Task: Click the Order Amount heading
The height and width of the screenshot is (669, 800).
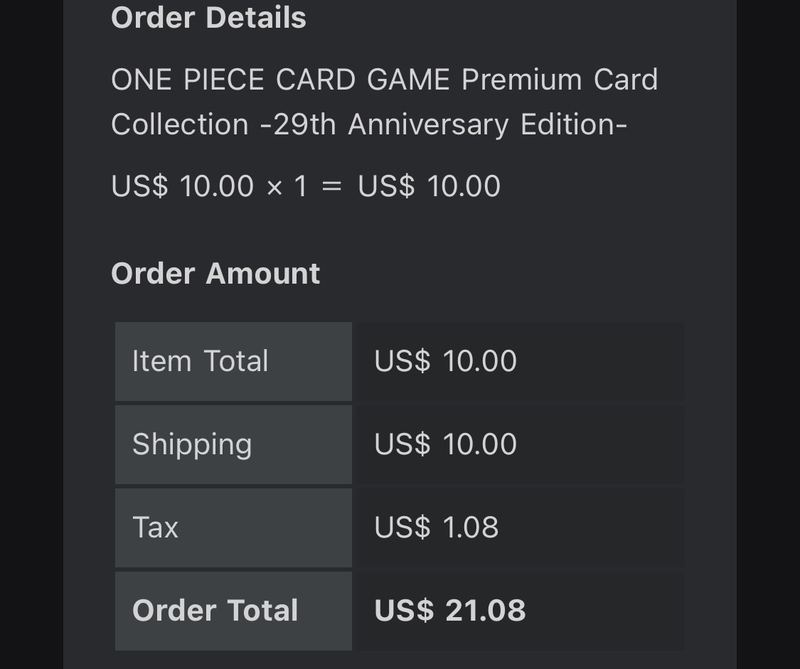Action: [215, 274]
